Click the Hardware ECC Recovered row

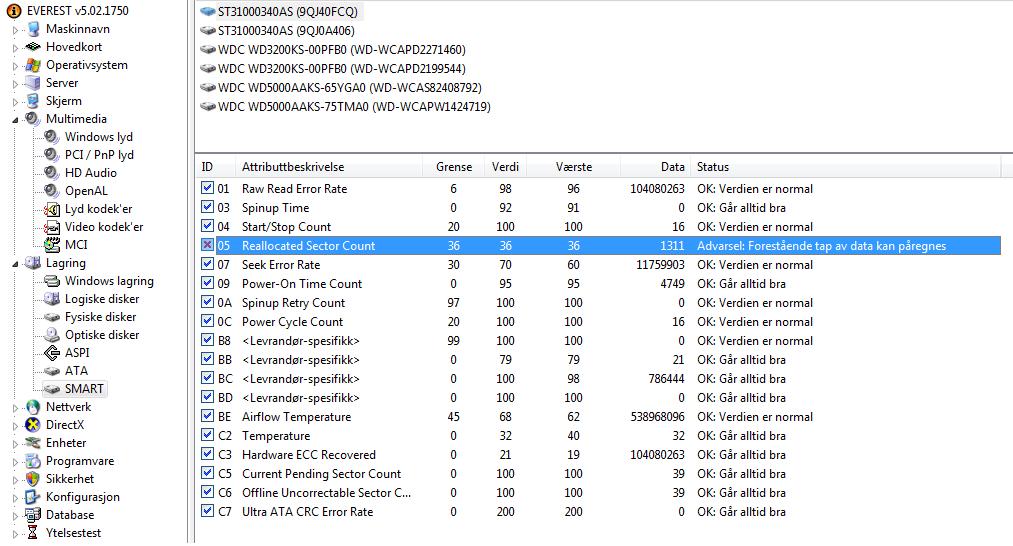(x=598, y=454)
